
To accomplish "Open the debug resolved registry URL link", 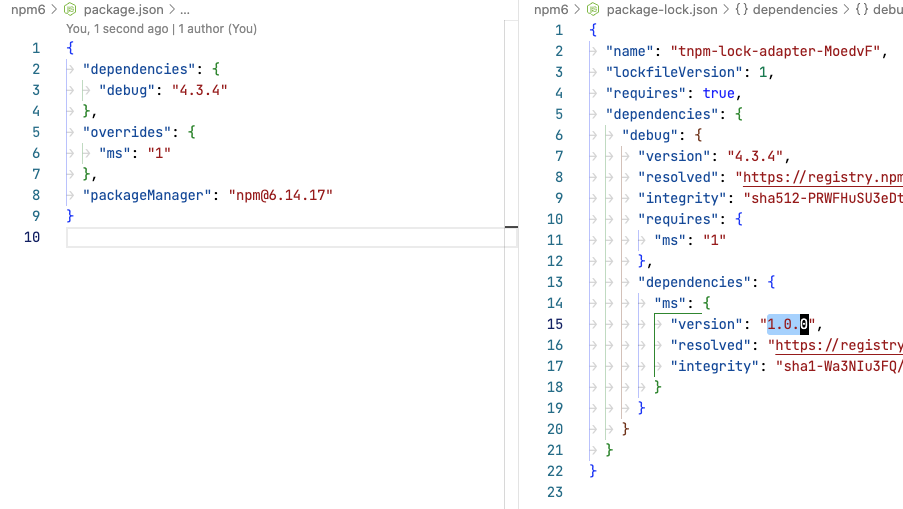I will [819, 177].
